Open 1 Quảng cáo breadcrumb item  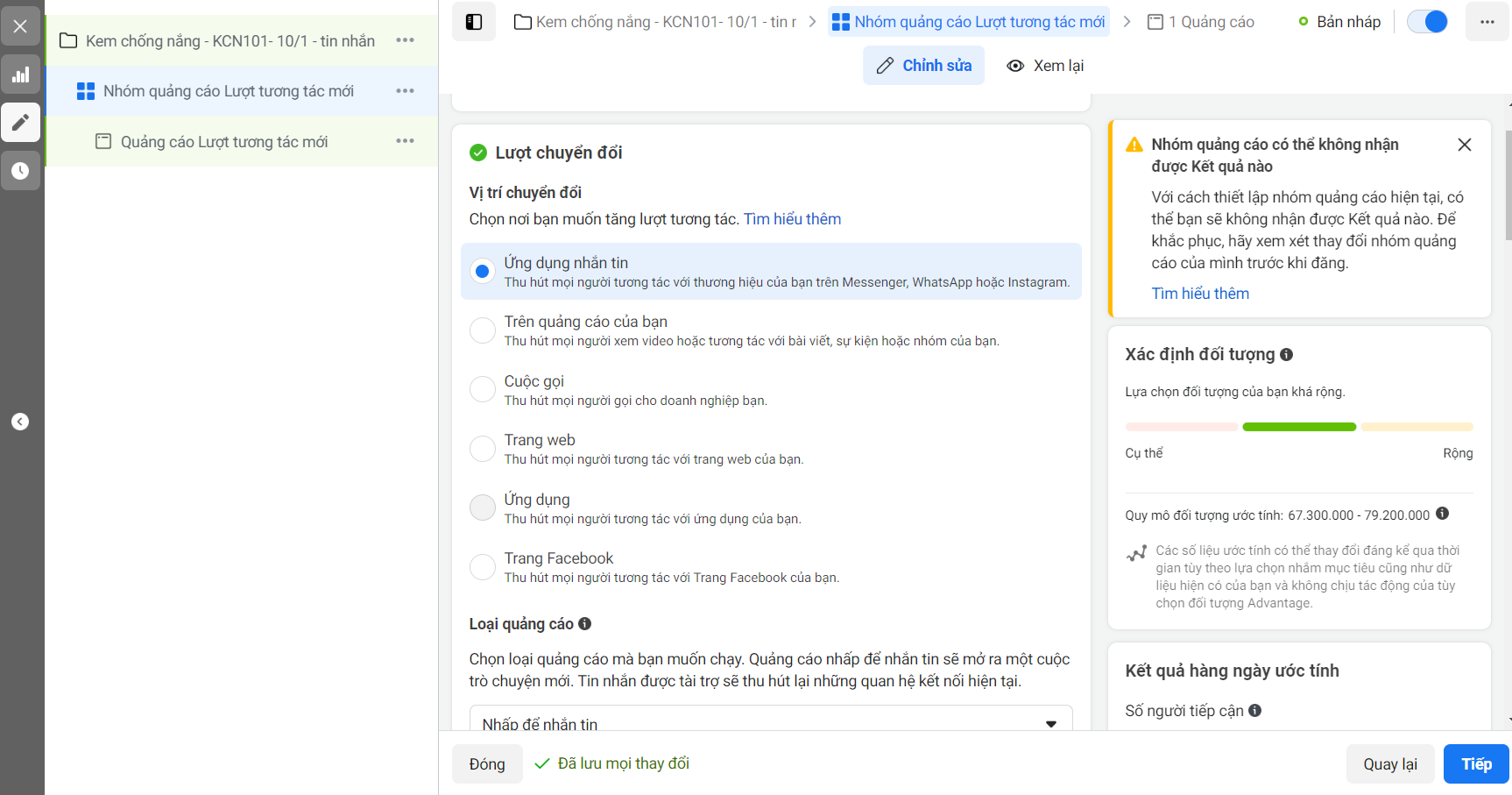tap(1201, 22)
